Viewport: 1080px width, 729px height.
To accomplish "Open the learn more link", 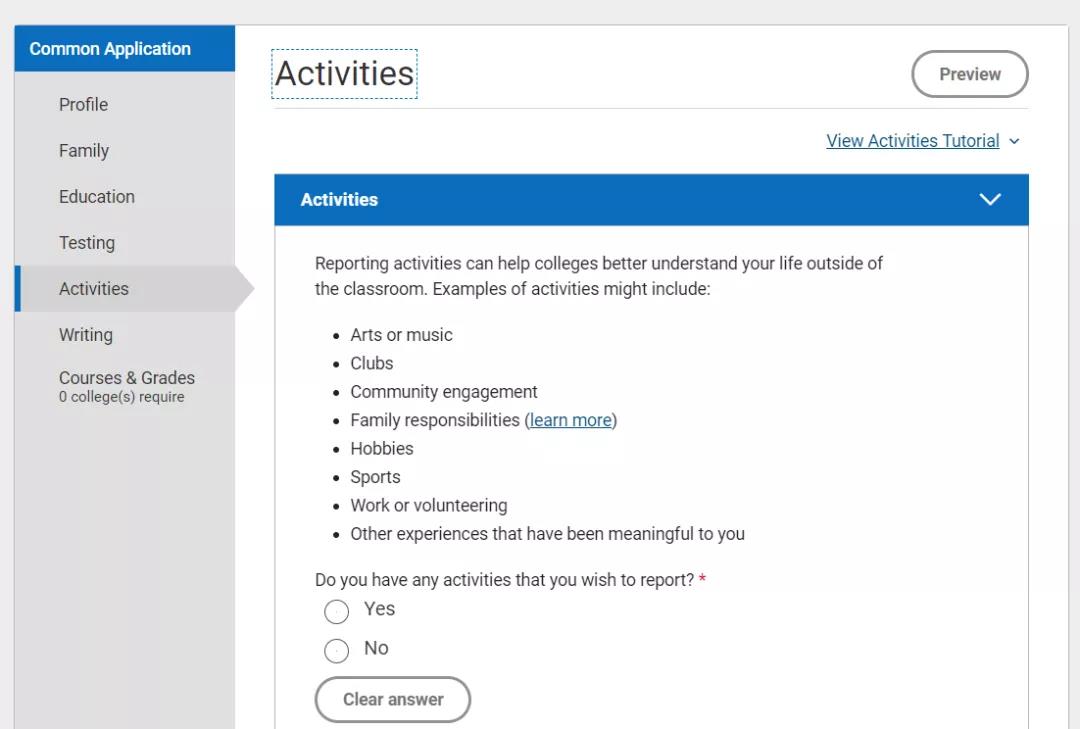I will point(570,420).
